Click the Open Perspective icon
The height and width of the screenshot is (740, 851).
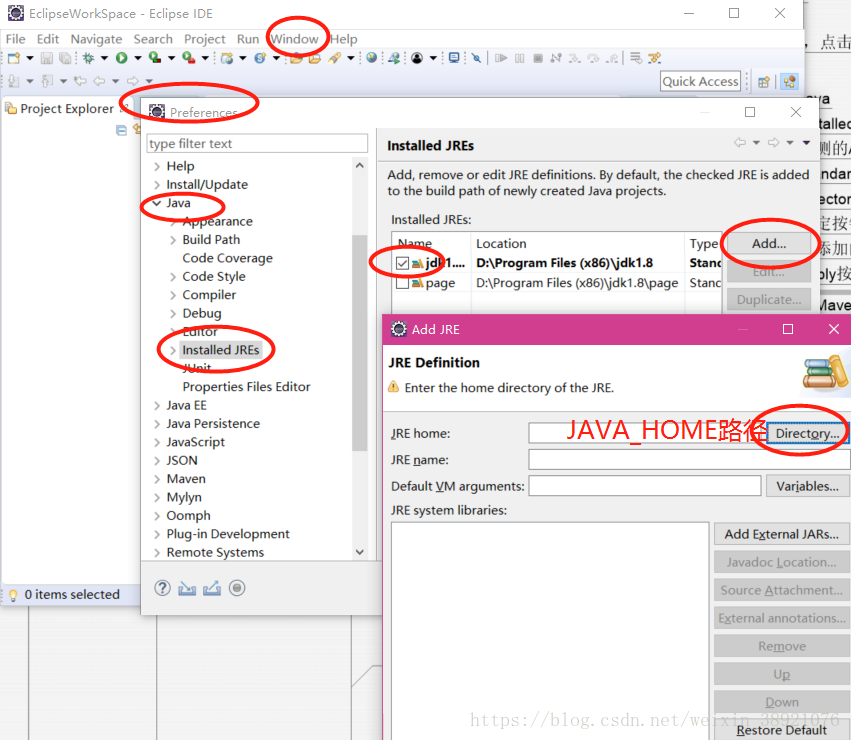pyautogui.click(x=764, y=82)
